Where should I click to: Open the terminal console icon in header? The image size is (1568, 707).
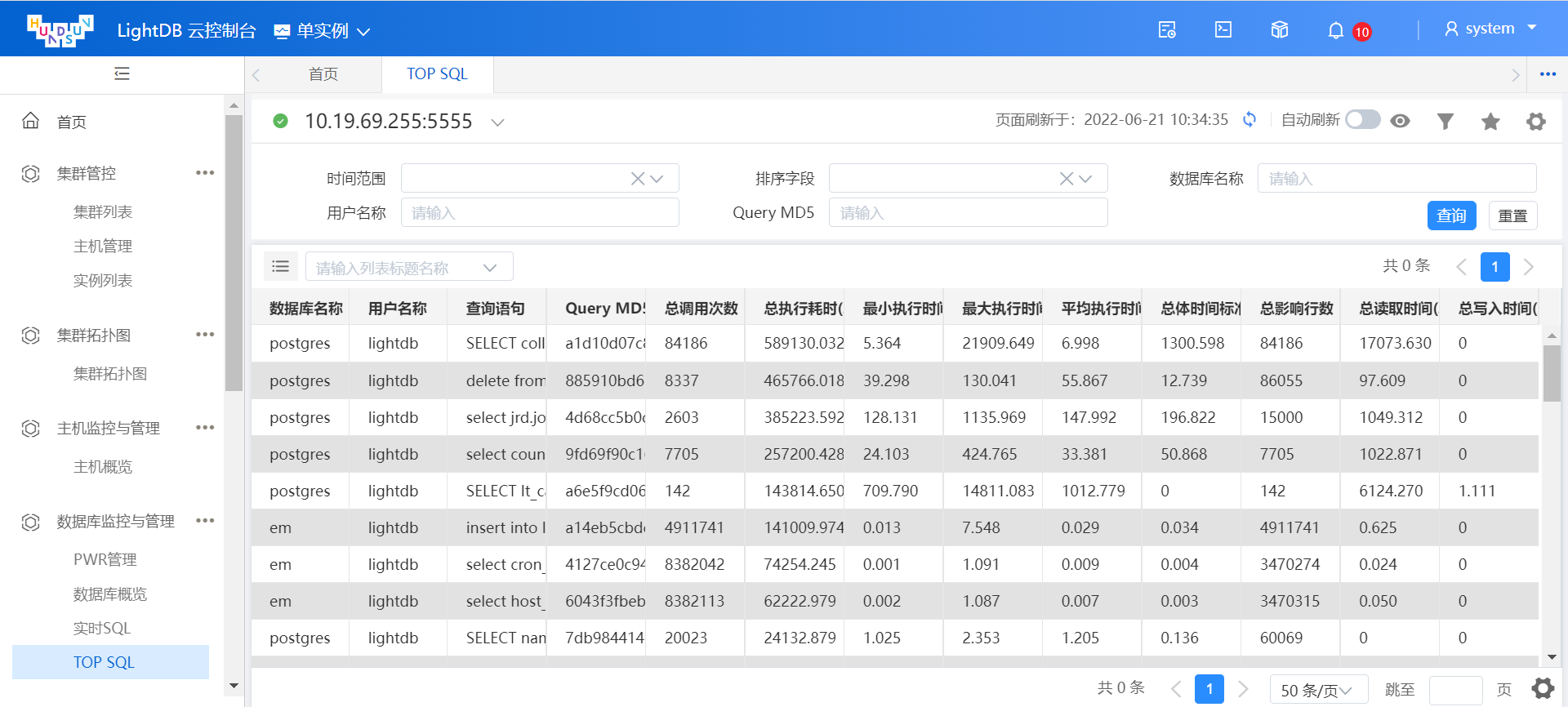(x=1223, y=30)
